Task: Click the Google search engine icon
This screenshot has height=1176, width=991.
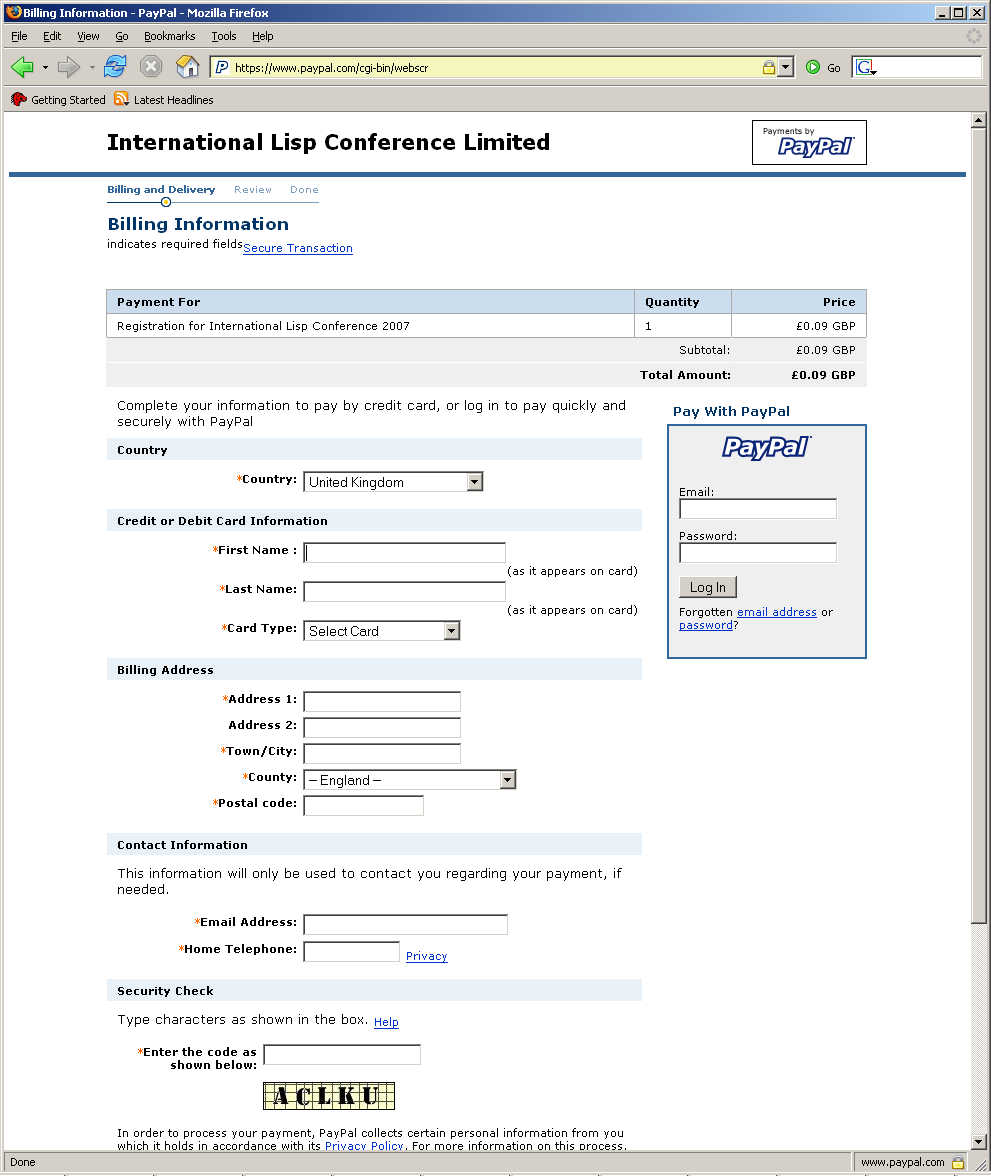Action: (x=865, y=68)
